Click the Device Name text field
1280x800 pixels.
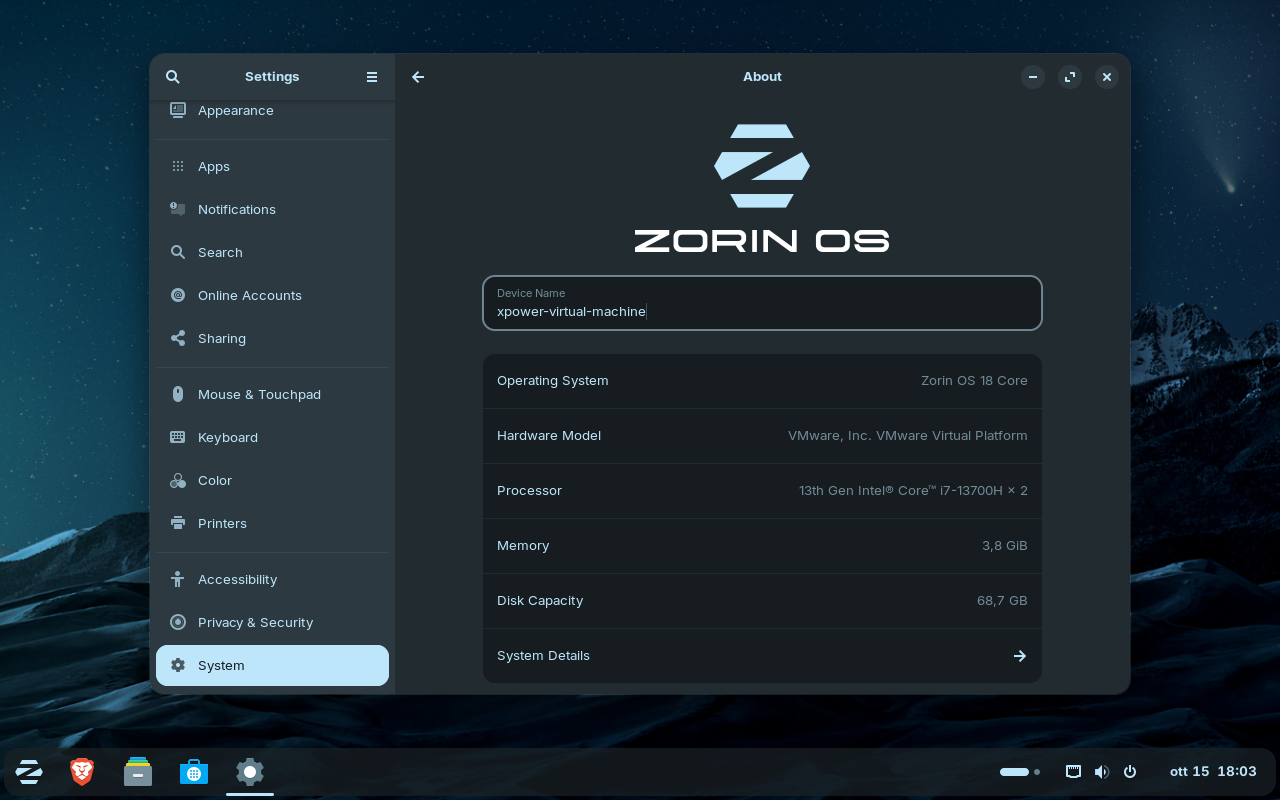(x=762, y=303)
